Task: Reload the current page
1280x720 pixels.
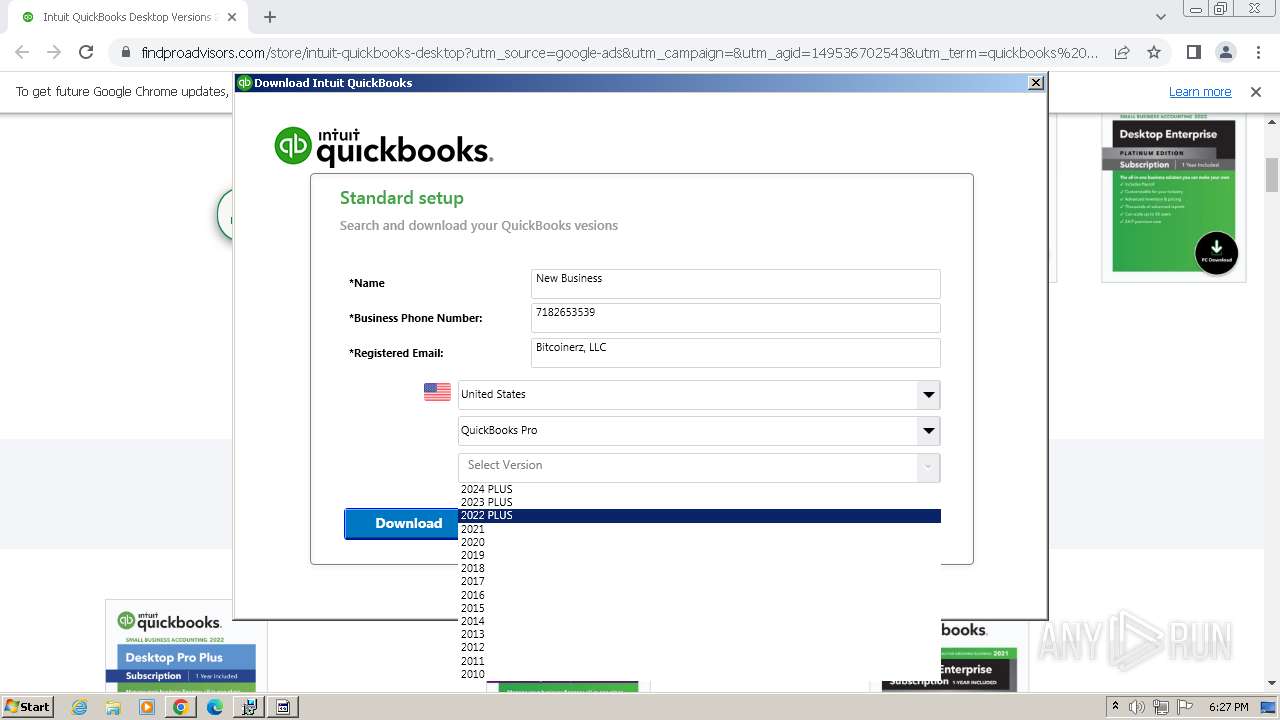Action: pos(86,52)
